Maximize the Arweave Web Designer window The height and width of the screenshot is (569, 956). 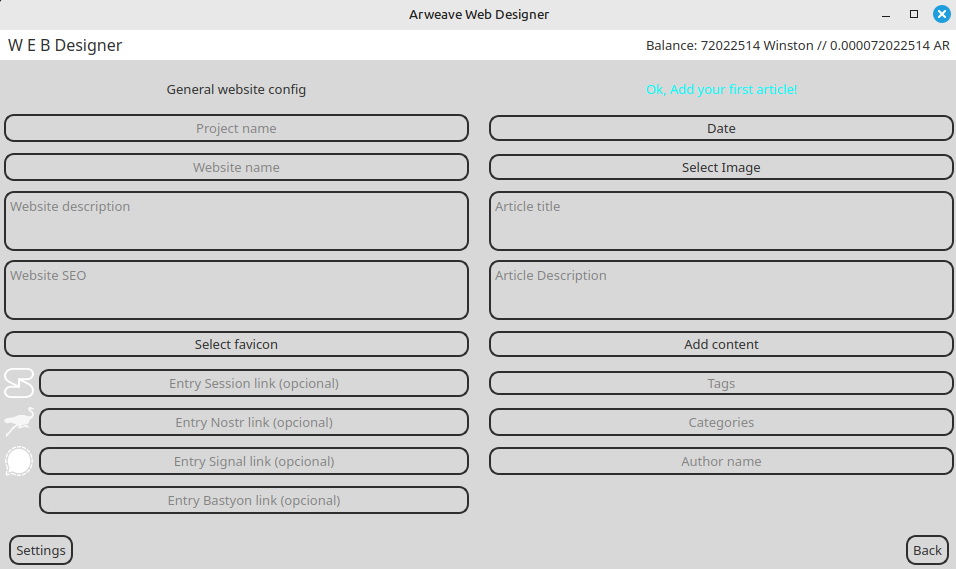tap(914, 14)
